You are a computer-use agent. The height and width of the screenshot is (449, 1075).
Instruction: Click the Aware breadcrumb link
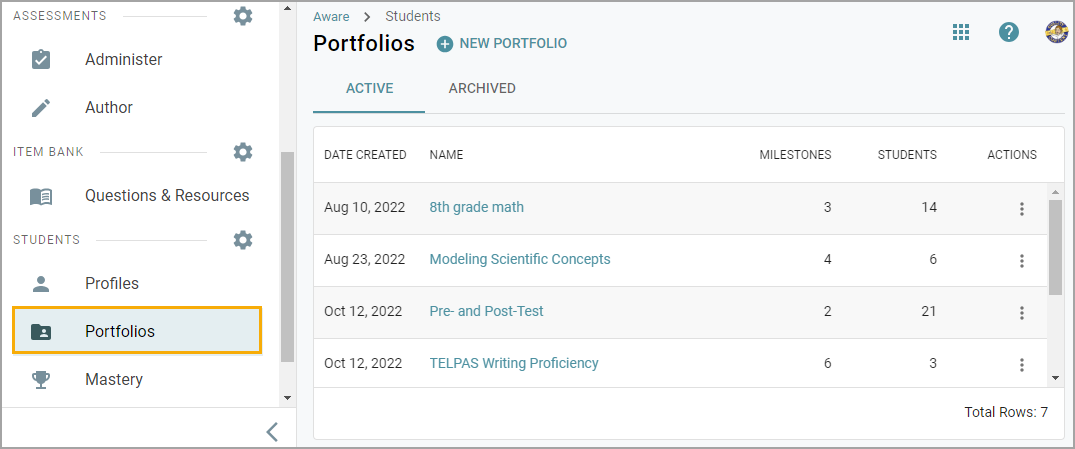(x=331, y=16)
